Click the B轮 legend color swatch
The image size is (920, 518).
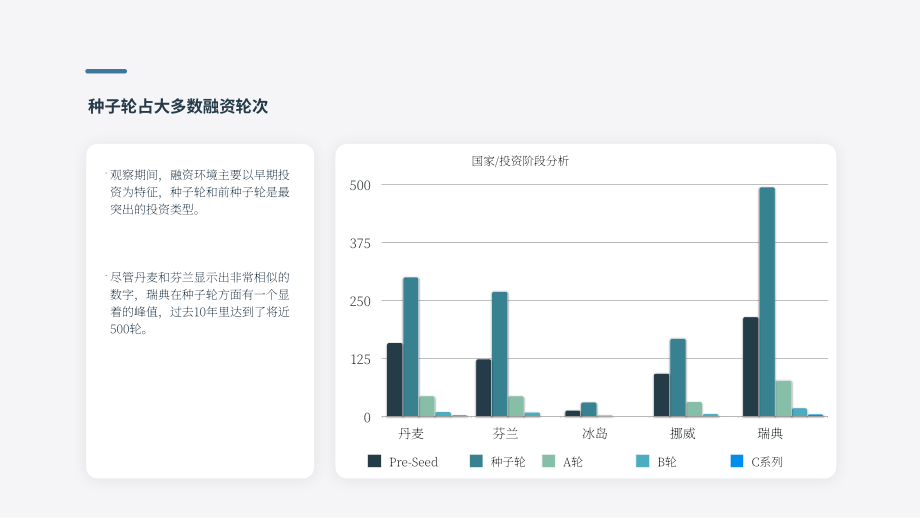pos(642,461)
